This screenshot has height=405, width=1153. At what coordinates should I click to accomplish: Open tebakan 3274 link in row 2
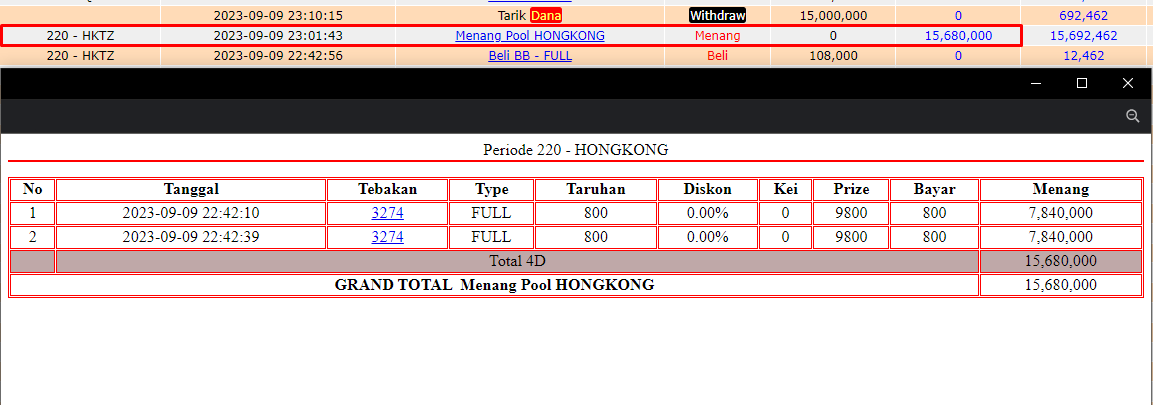pyautogui.click(x=388, y=237)
